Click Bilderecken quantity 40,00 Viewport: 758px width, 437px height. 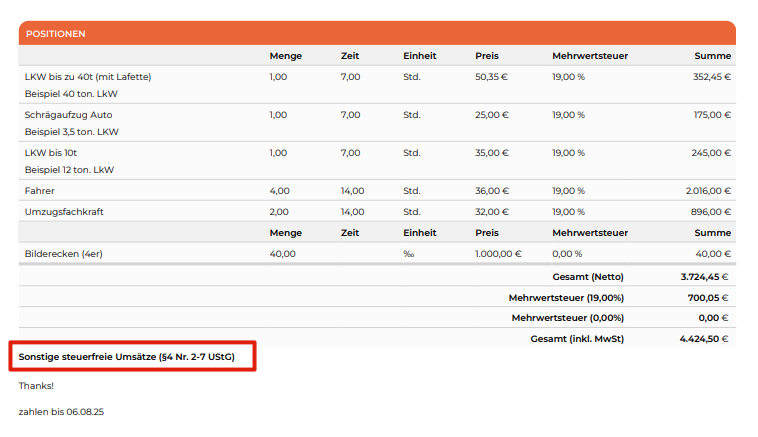[282, 254]
